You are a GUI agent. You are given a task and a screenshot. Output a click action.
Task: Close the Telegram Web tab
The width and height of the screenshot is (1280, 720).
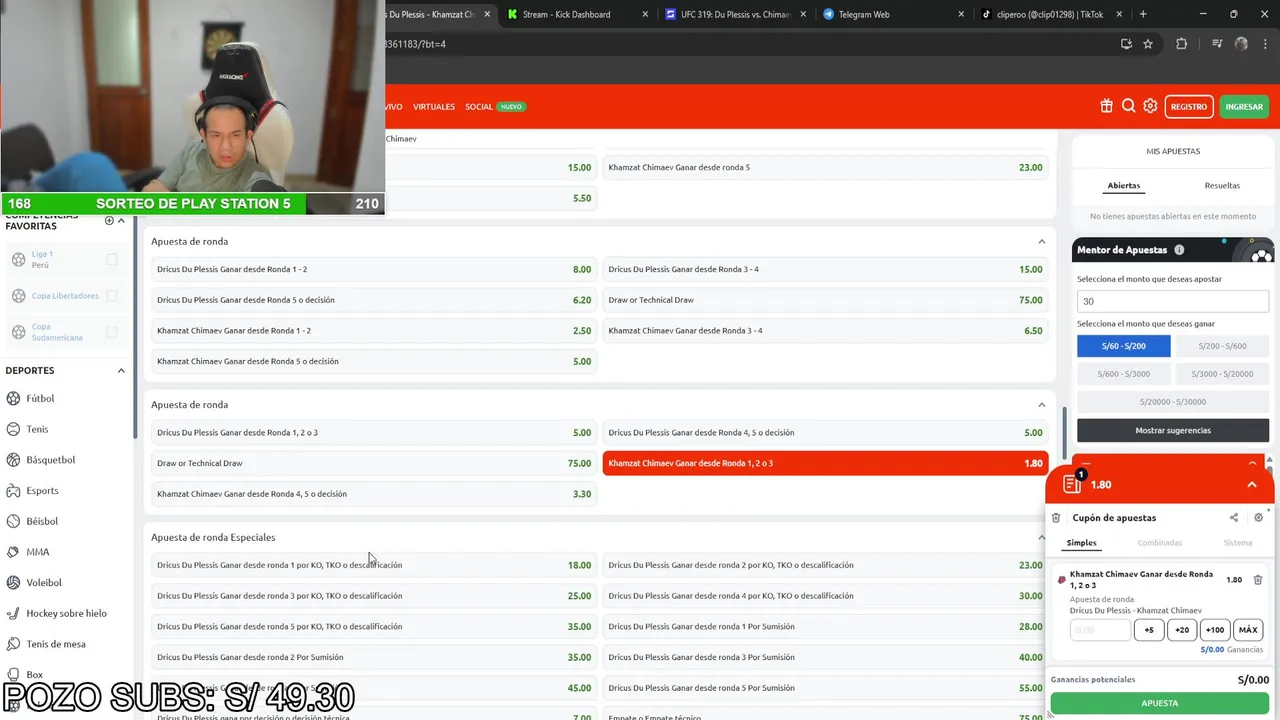click(961, 14)
